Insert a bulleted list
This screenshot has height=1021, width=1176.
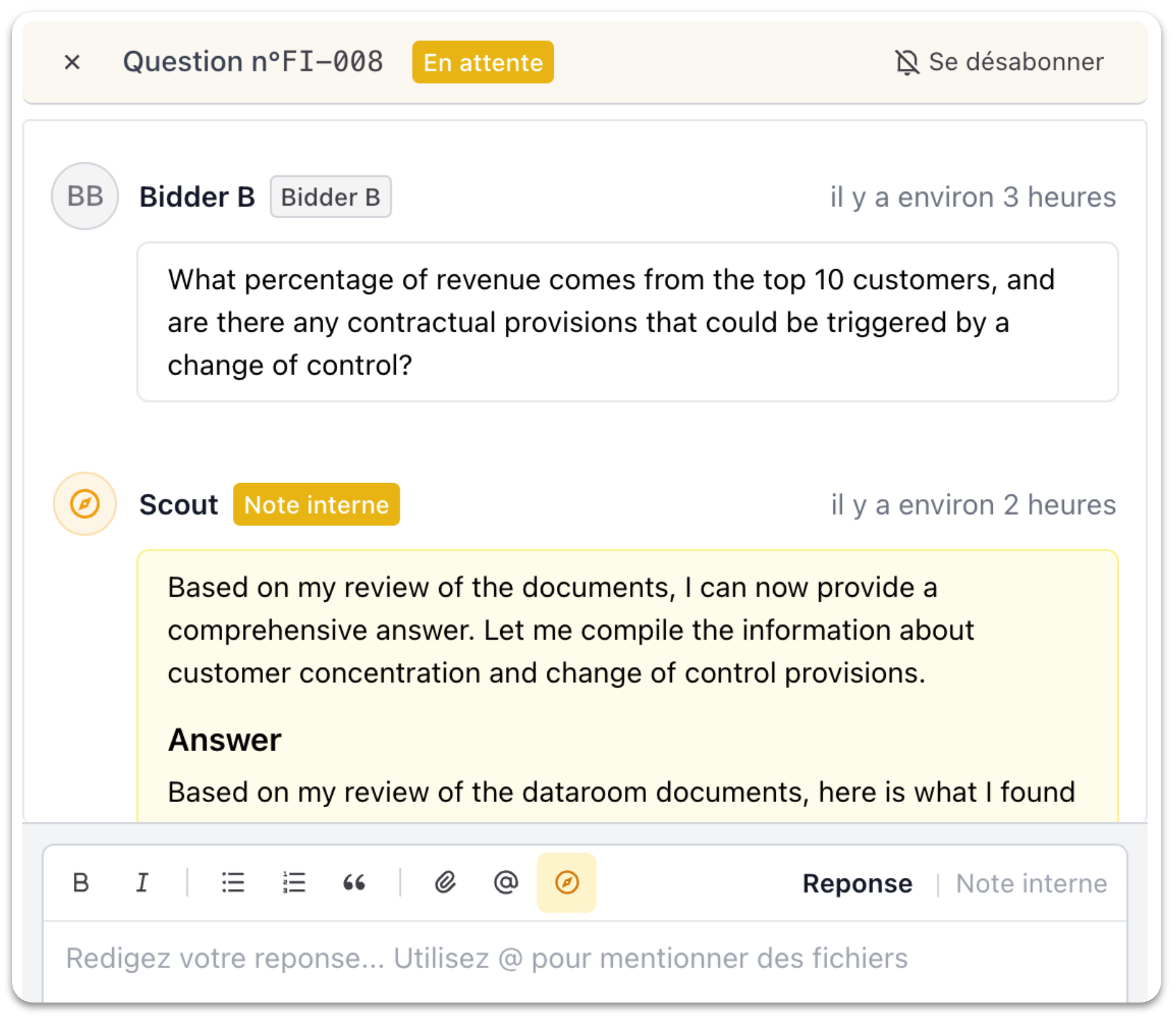pyautogui.click(x=233, y=883)
